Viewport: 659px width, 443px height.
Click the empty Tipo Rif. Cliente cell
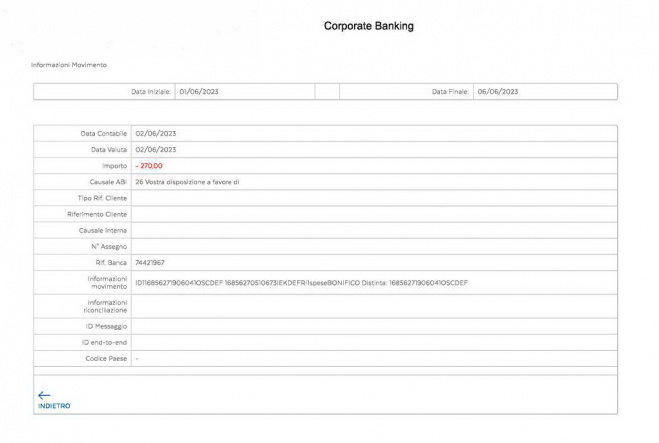372,198
